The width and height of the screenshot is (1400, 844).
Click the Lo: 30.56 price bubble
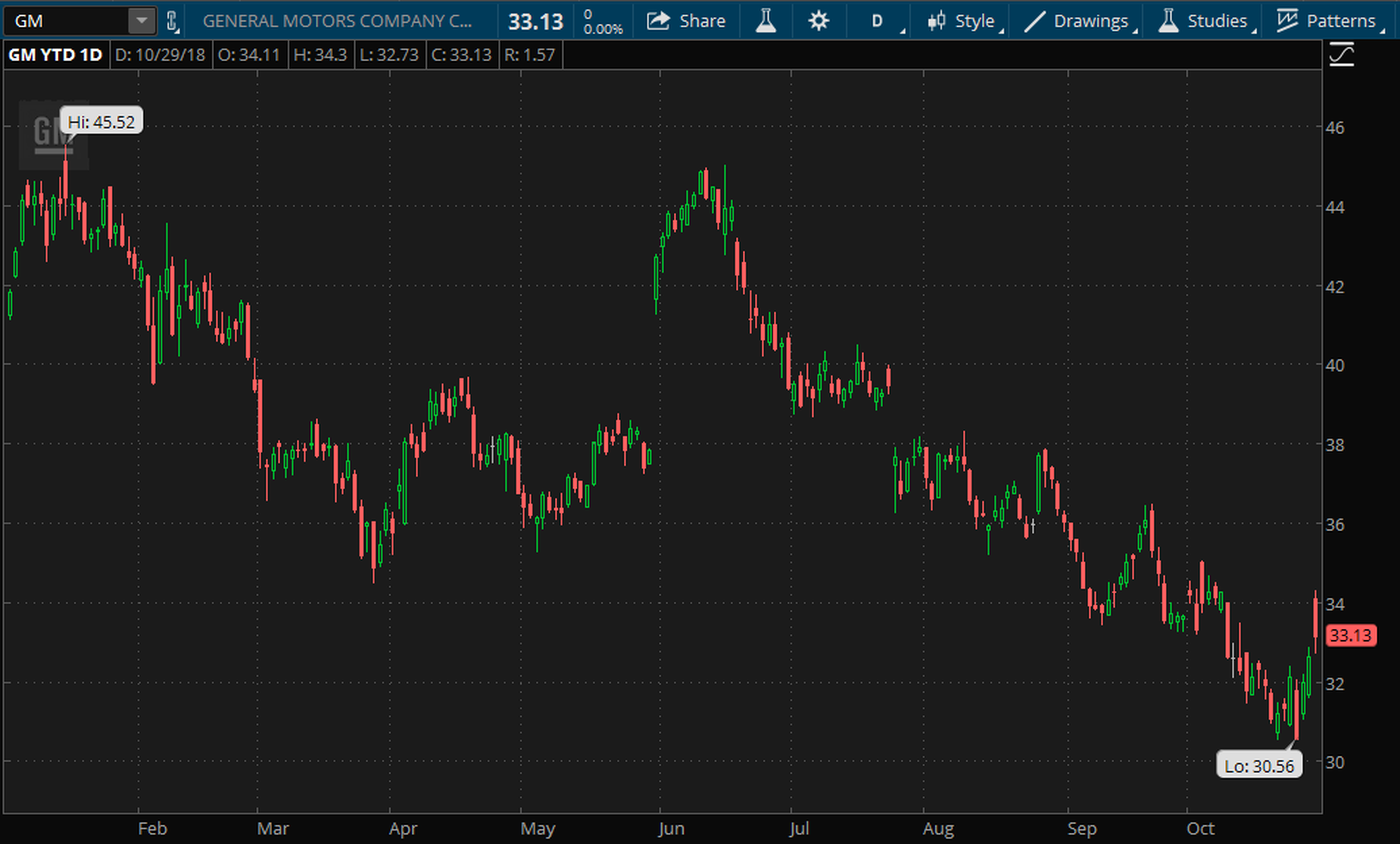click(1259, 766)
